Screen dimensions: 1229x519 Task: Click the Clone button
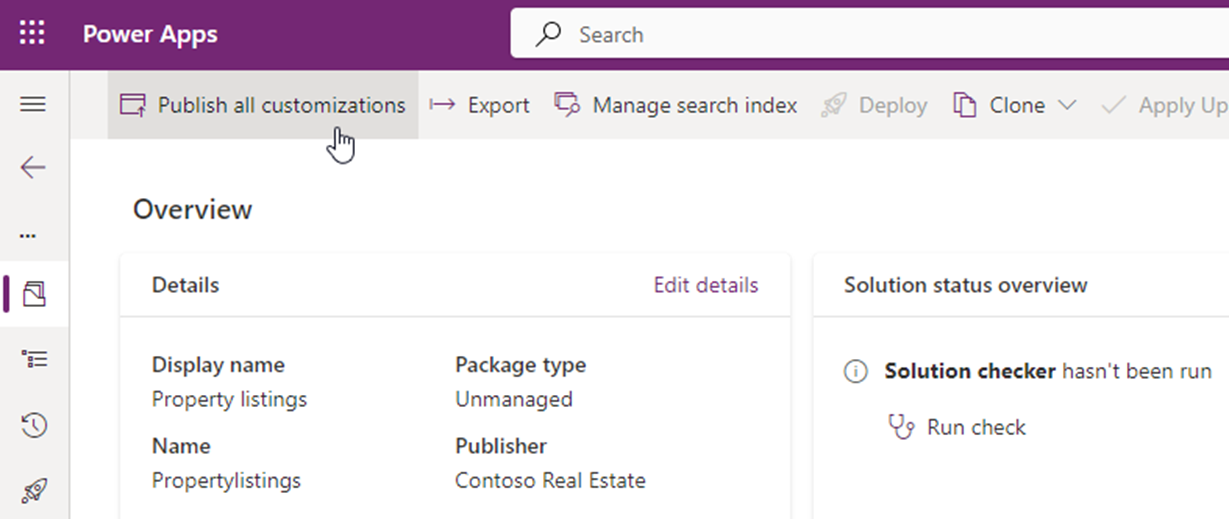1000,105
